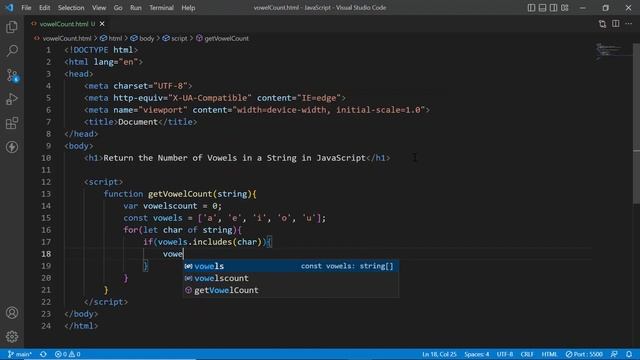Screen dimensions: 640x360
Task: Expand the body breadcrumb item
Action: click(142, 38)
